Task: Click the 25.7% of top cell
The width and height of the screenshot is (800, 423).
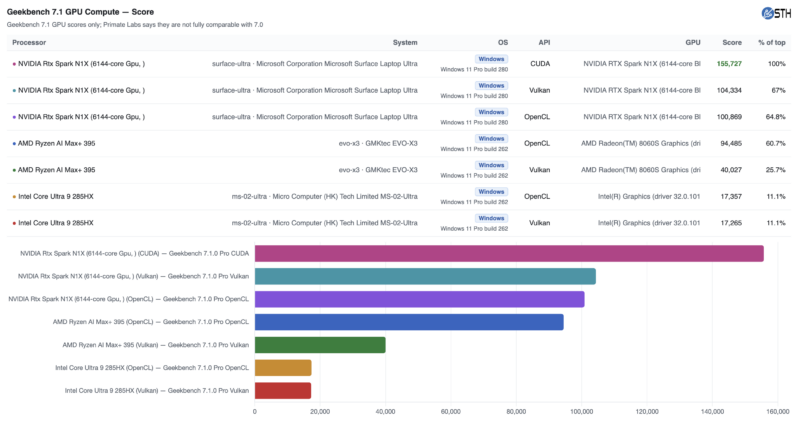Action: [776, 170]
